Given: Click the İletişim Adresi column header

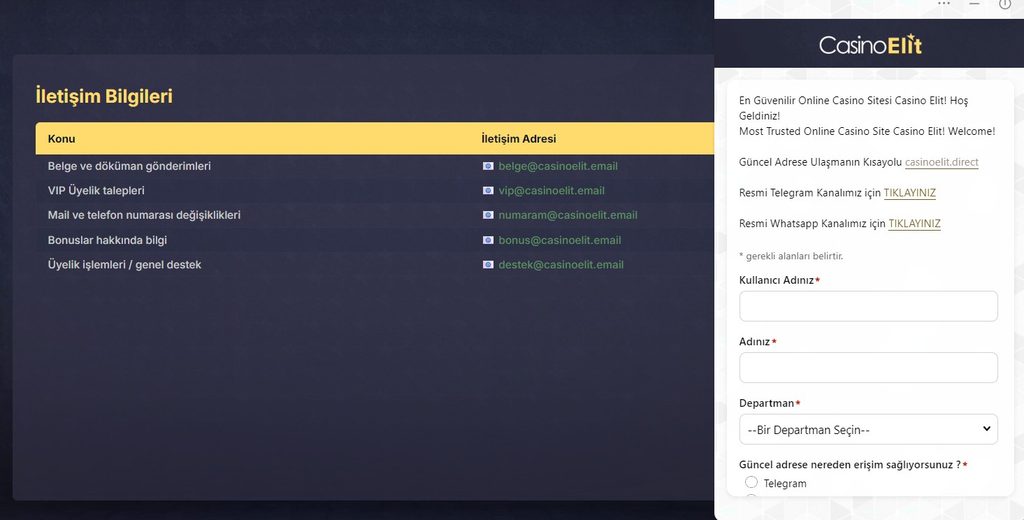Looking at the screenshot, I should point(519,138).
